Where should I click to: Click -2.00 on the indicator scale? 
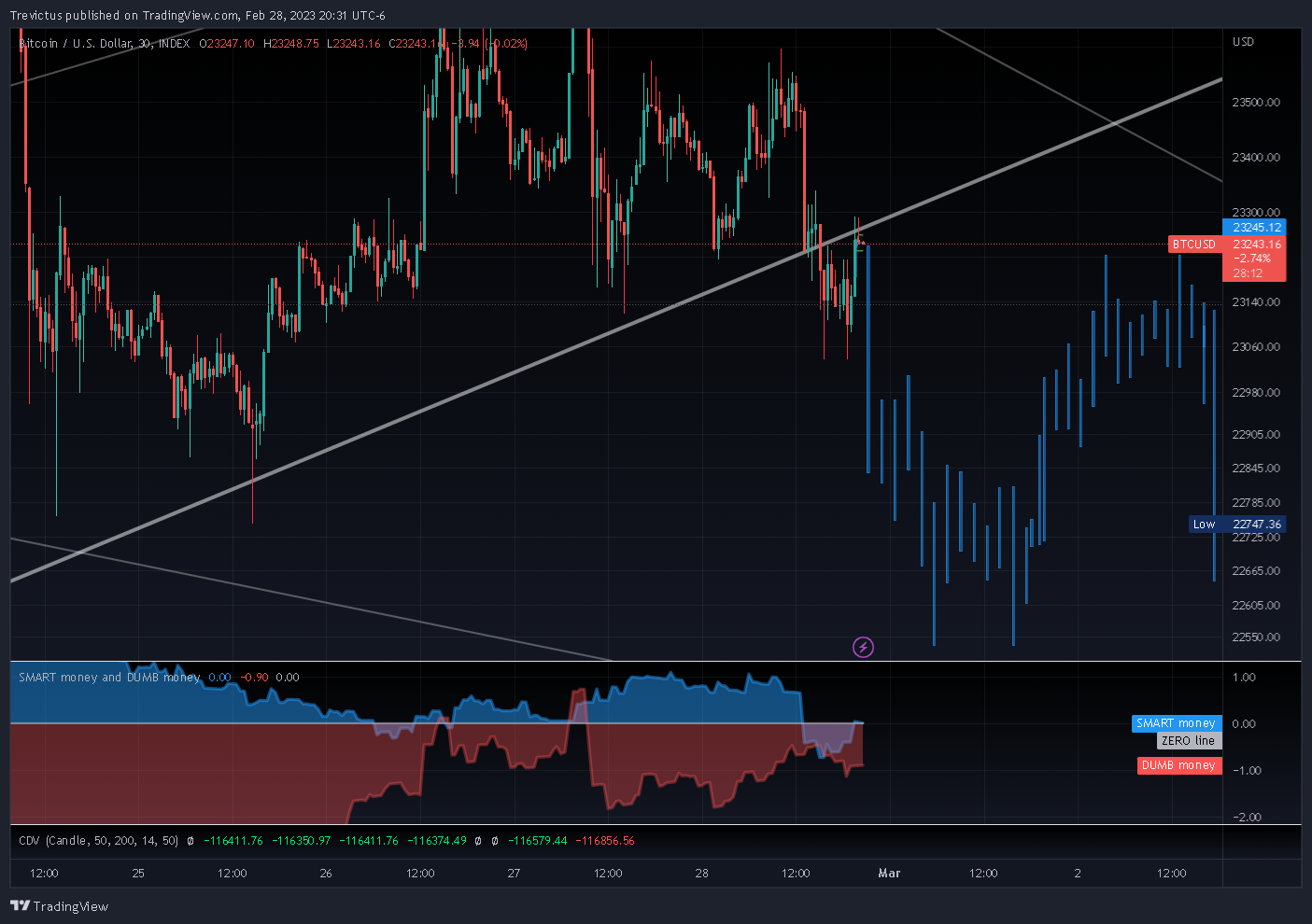[x=1247, y=818]
